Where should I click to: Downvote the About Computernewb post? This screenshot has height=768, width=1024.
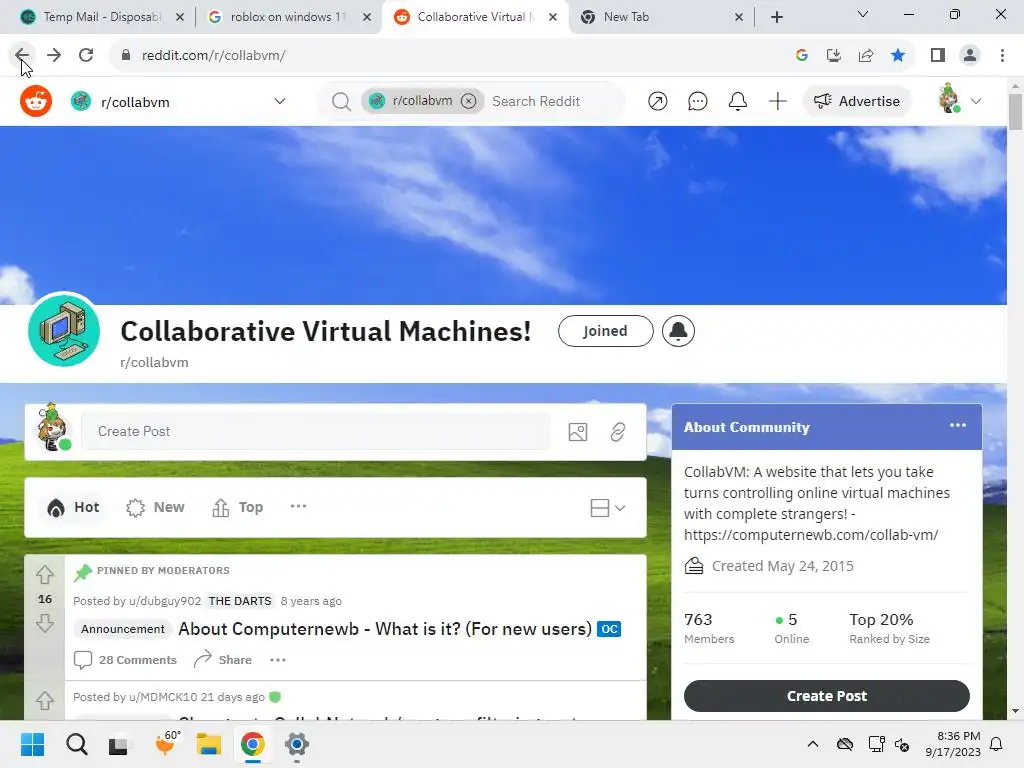click(44, 623)
